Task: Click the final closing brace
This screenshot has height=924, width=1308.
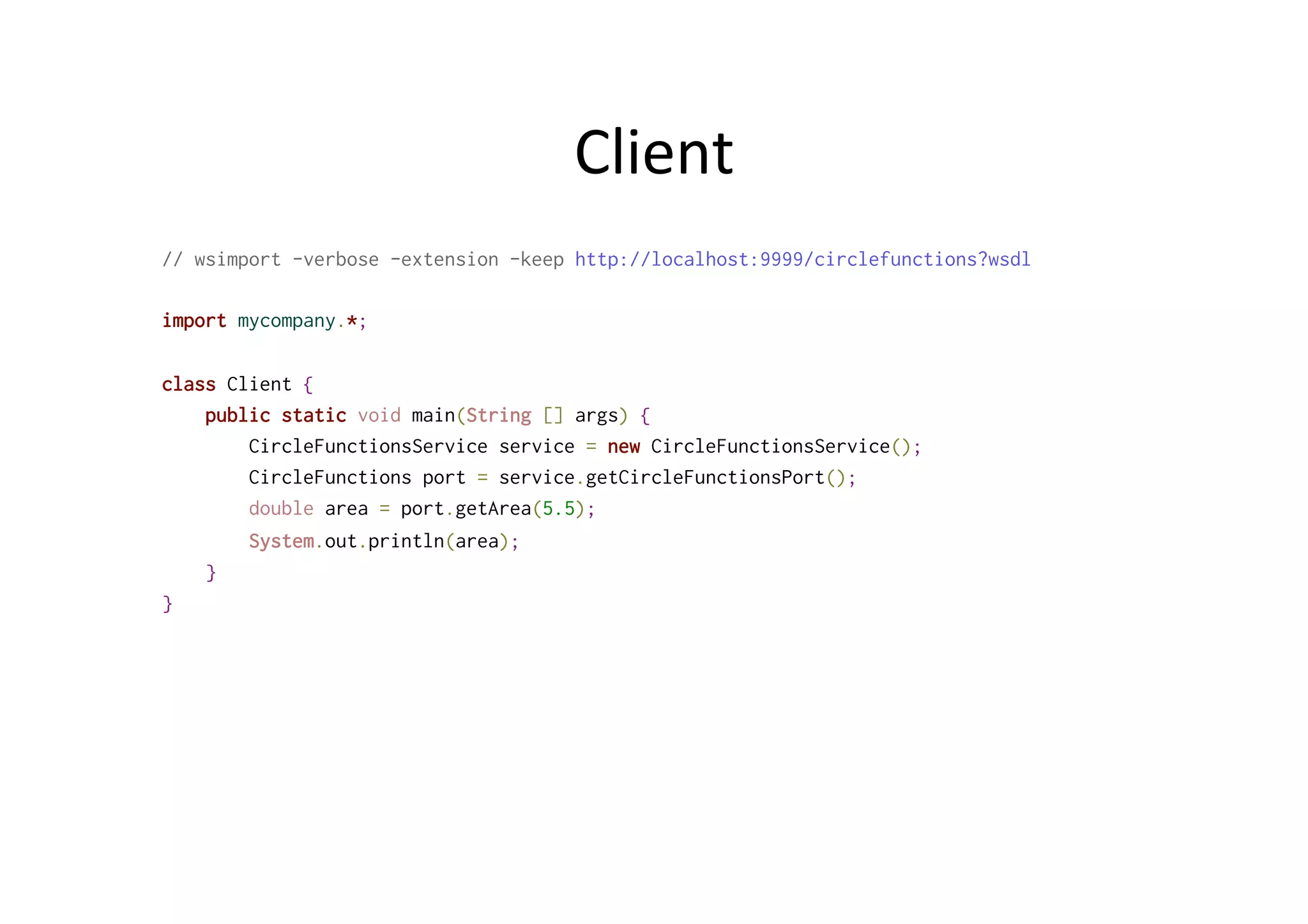Action: [x=167, y=603]
